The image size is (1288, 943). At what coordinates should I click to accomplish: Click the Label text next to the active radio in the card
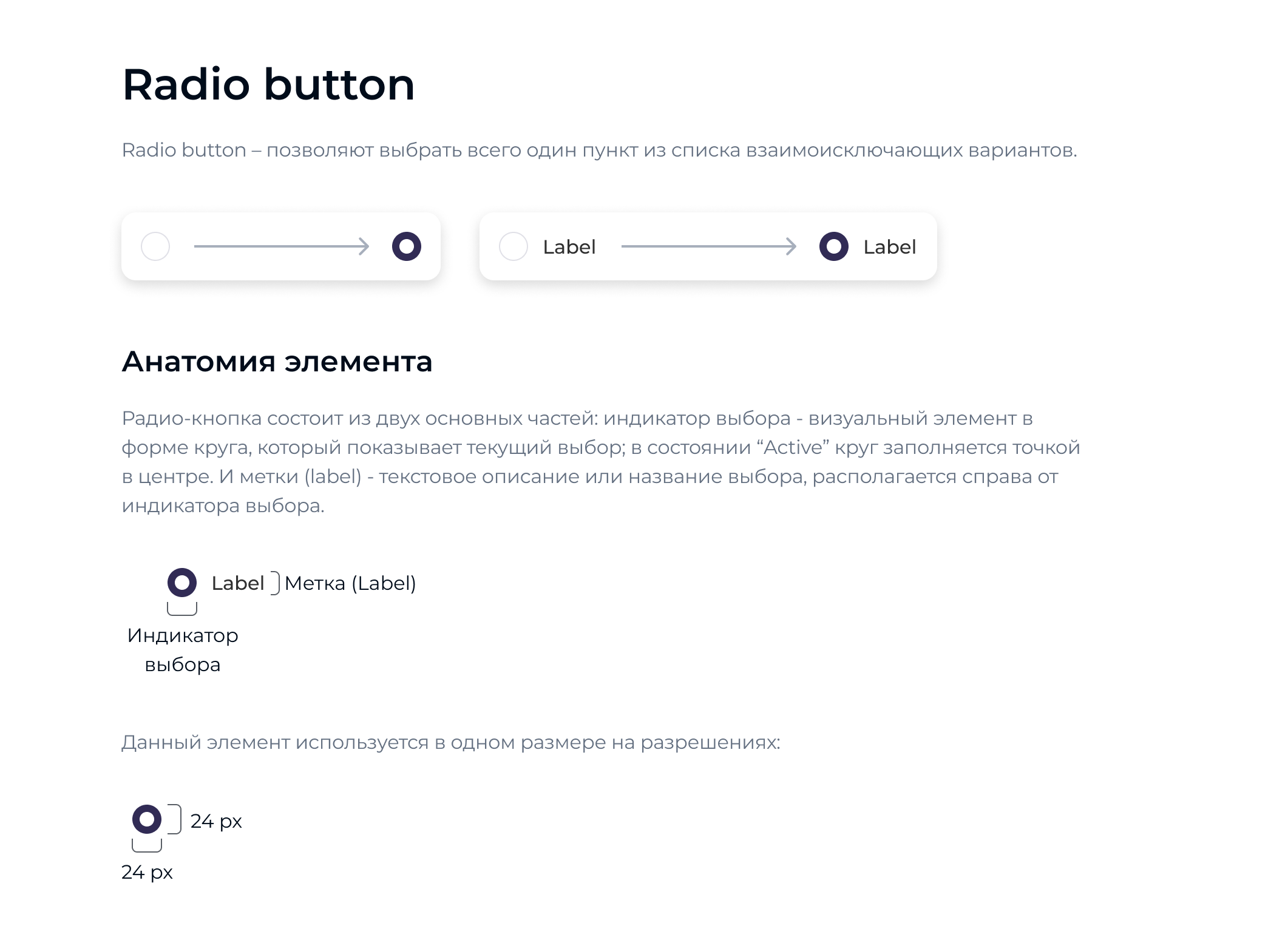890,247
